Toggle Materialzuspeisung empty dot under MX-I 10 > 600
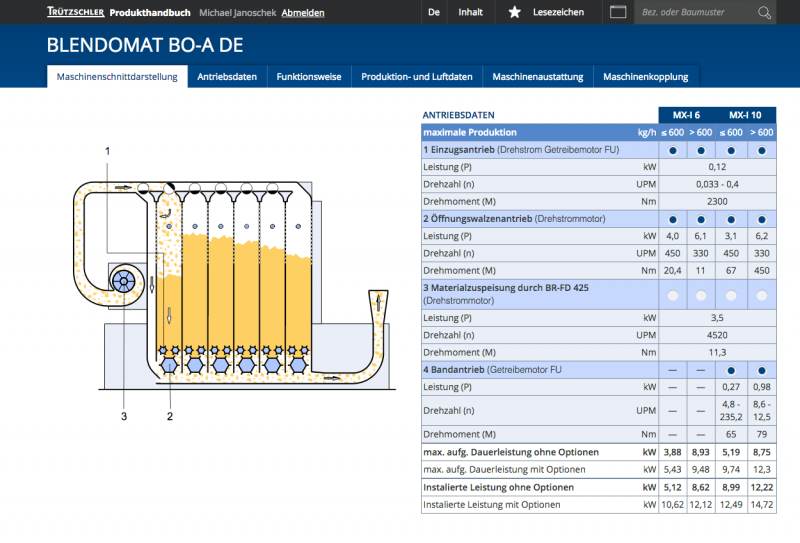The image size is (800, 543). (762, 295)
